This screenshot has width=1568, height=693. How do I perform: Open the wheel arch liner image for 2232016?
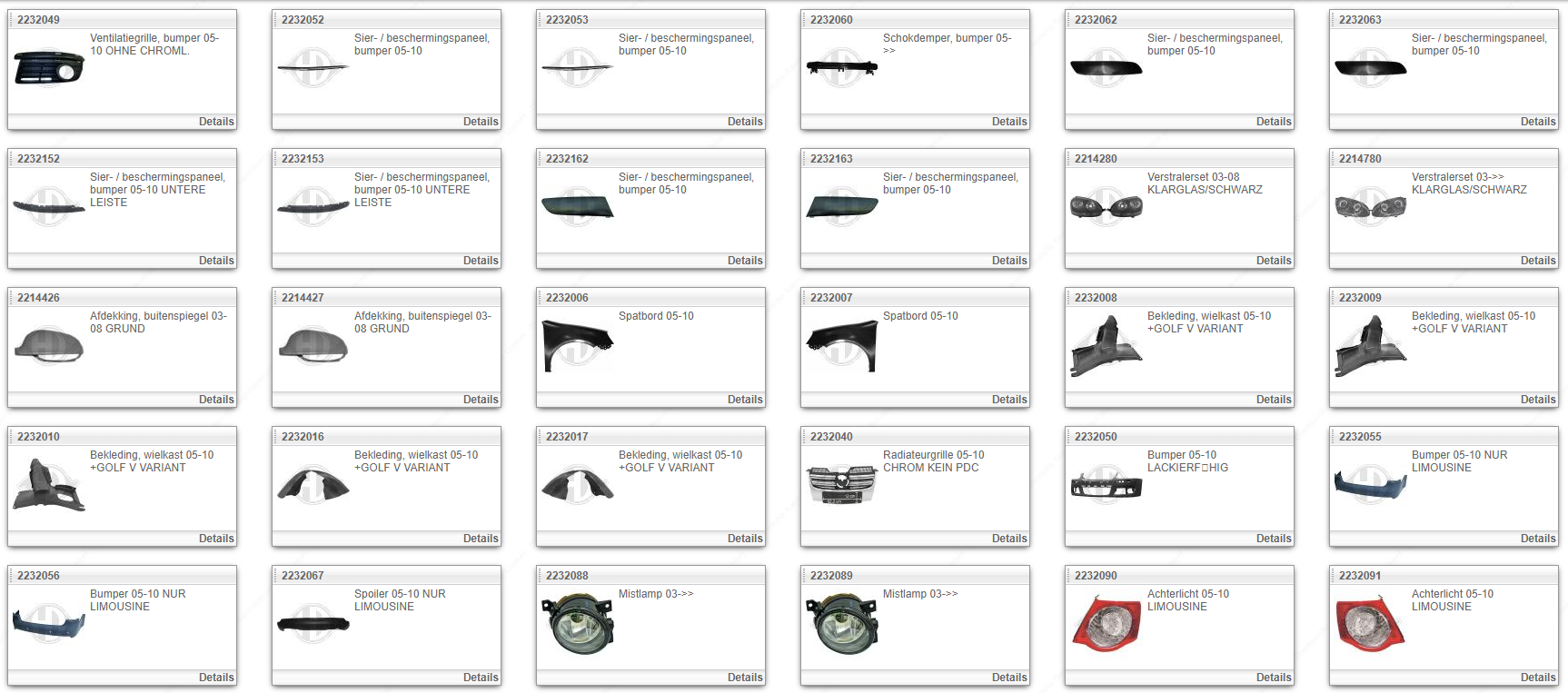click(x=313, y=484)
